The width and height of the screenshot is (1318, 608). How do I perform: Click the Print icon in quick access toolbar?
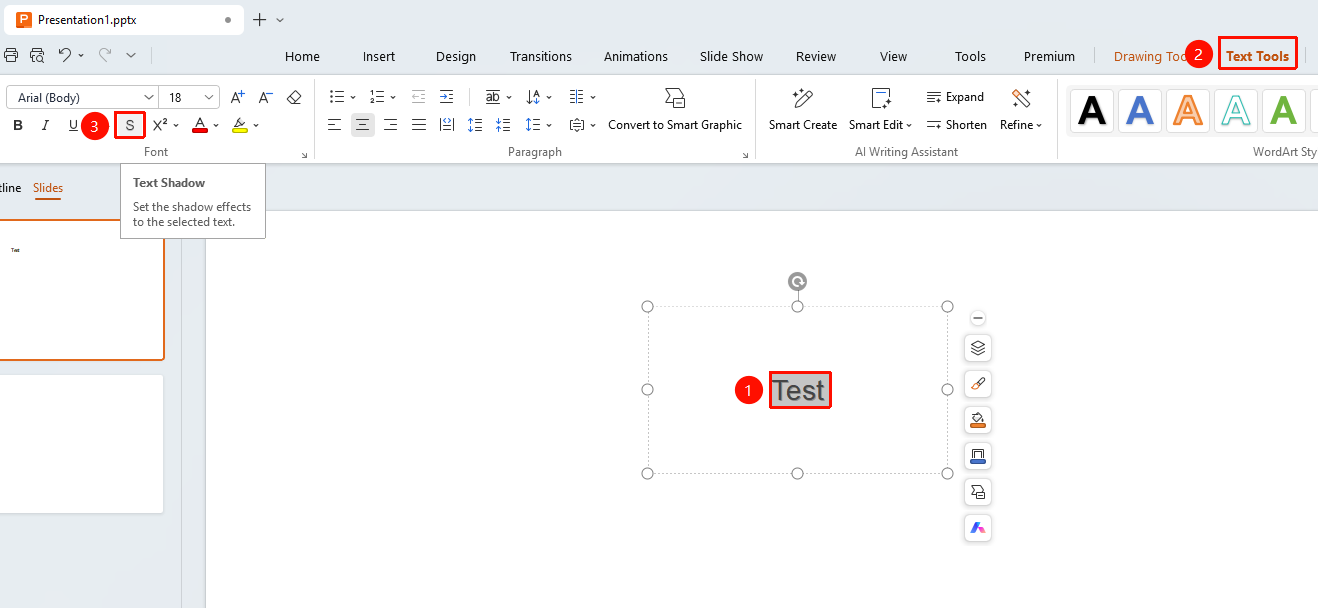click(x=11, y=55)
